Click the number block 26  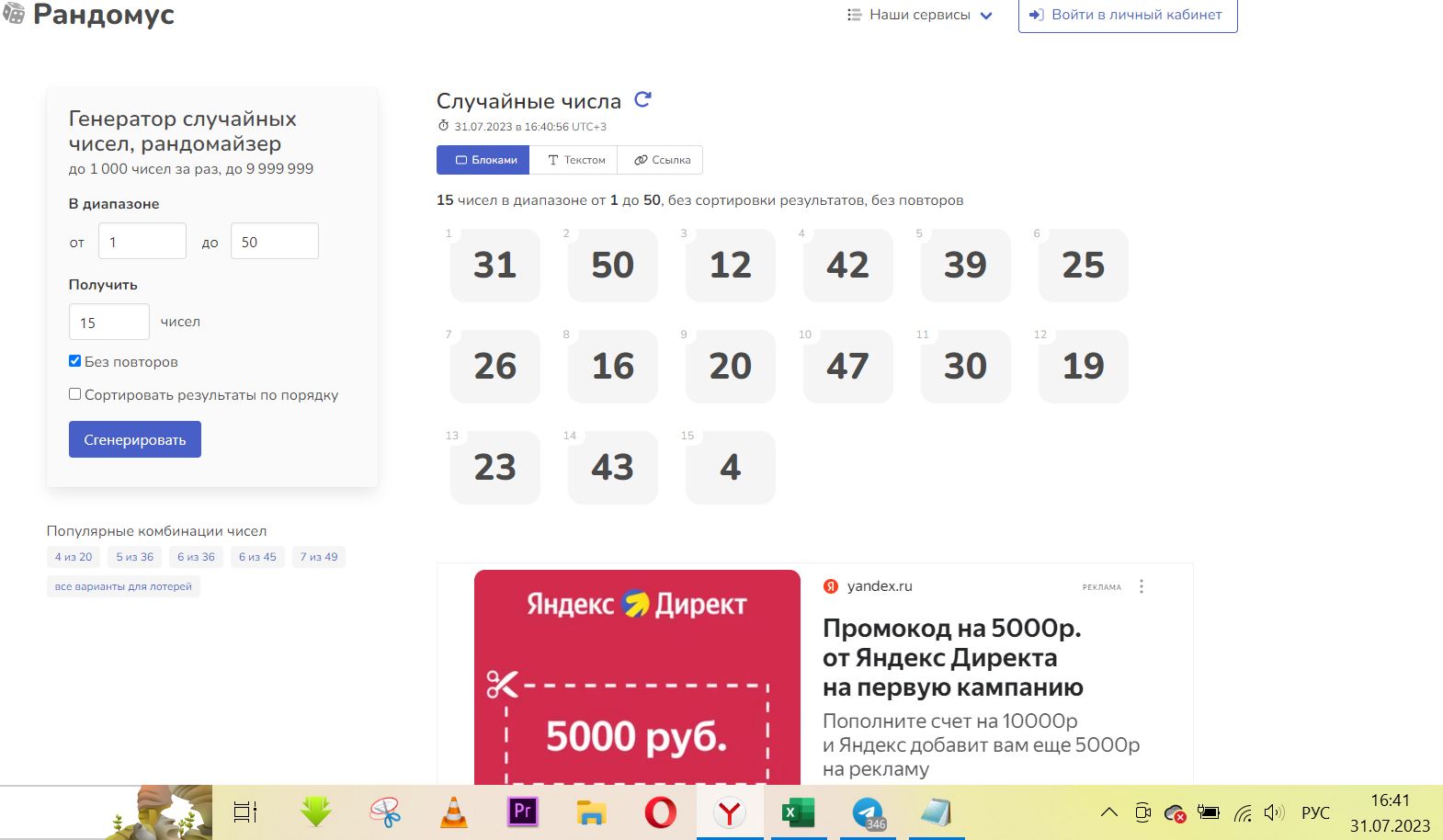495,366
